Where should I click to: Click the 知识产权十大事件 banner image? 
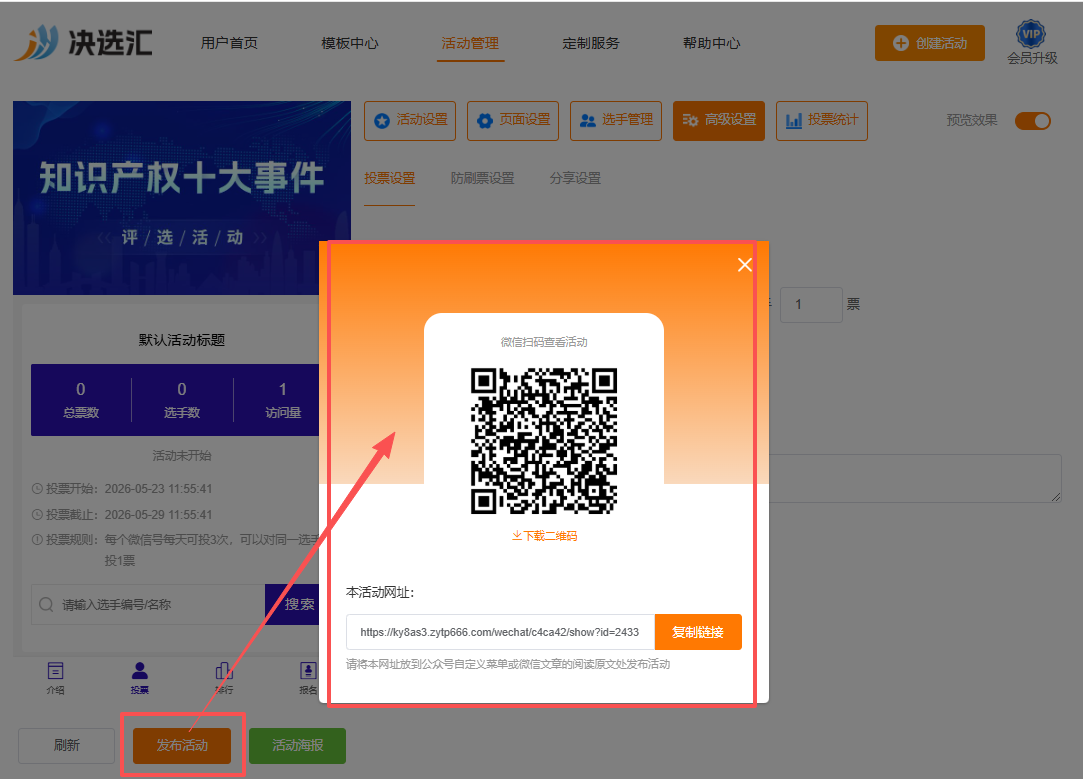tap(182, 198)
